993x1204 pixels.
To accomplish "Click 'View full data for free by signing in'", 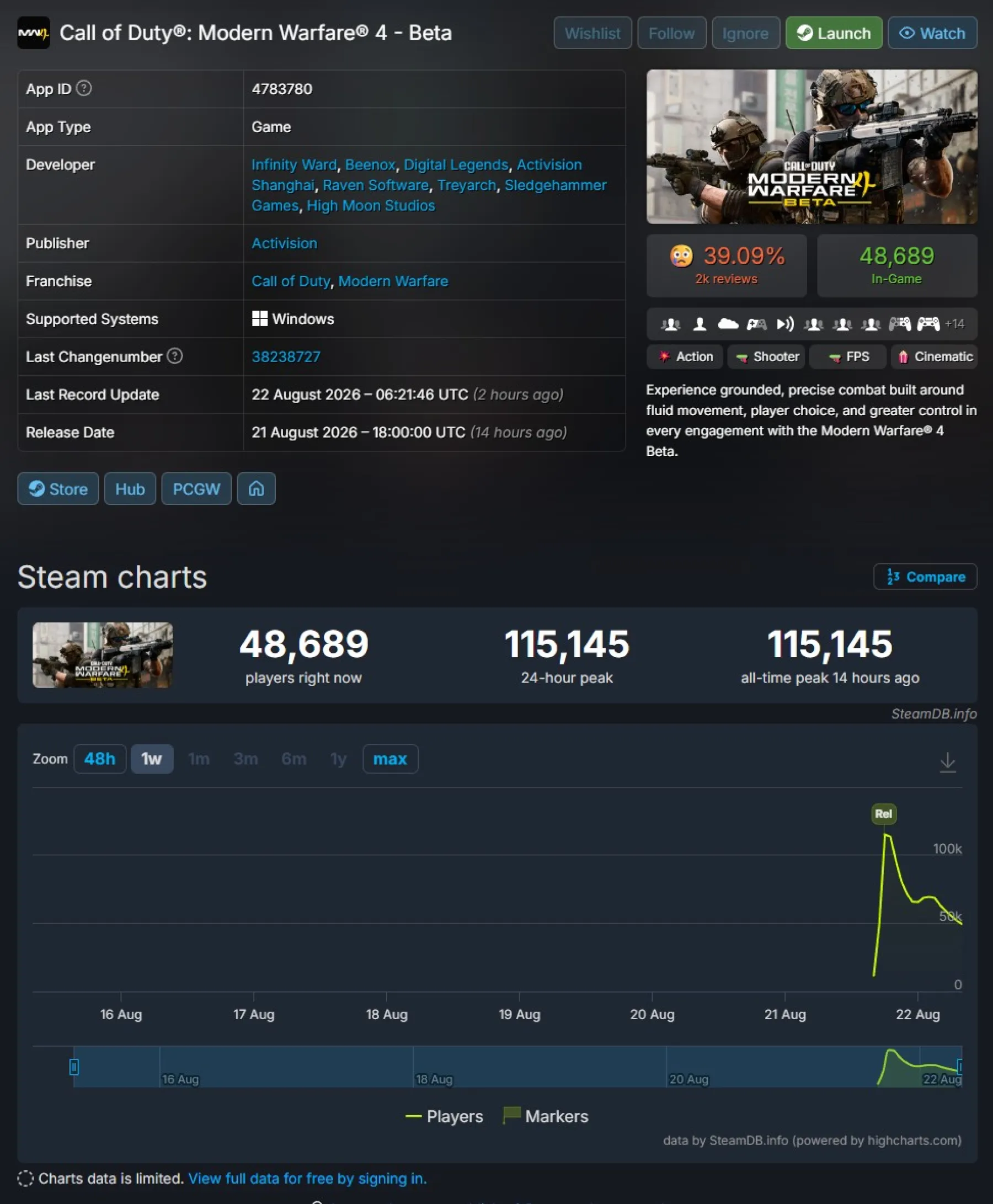I will (x=307, y=1178).
